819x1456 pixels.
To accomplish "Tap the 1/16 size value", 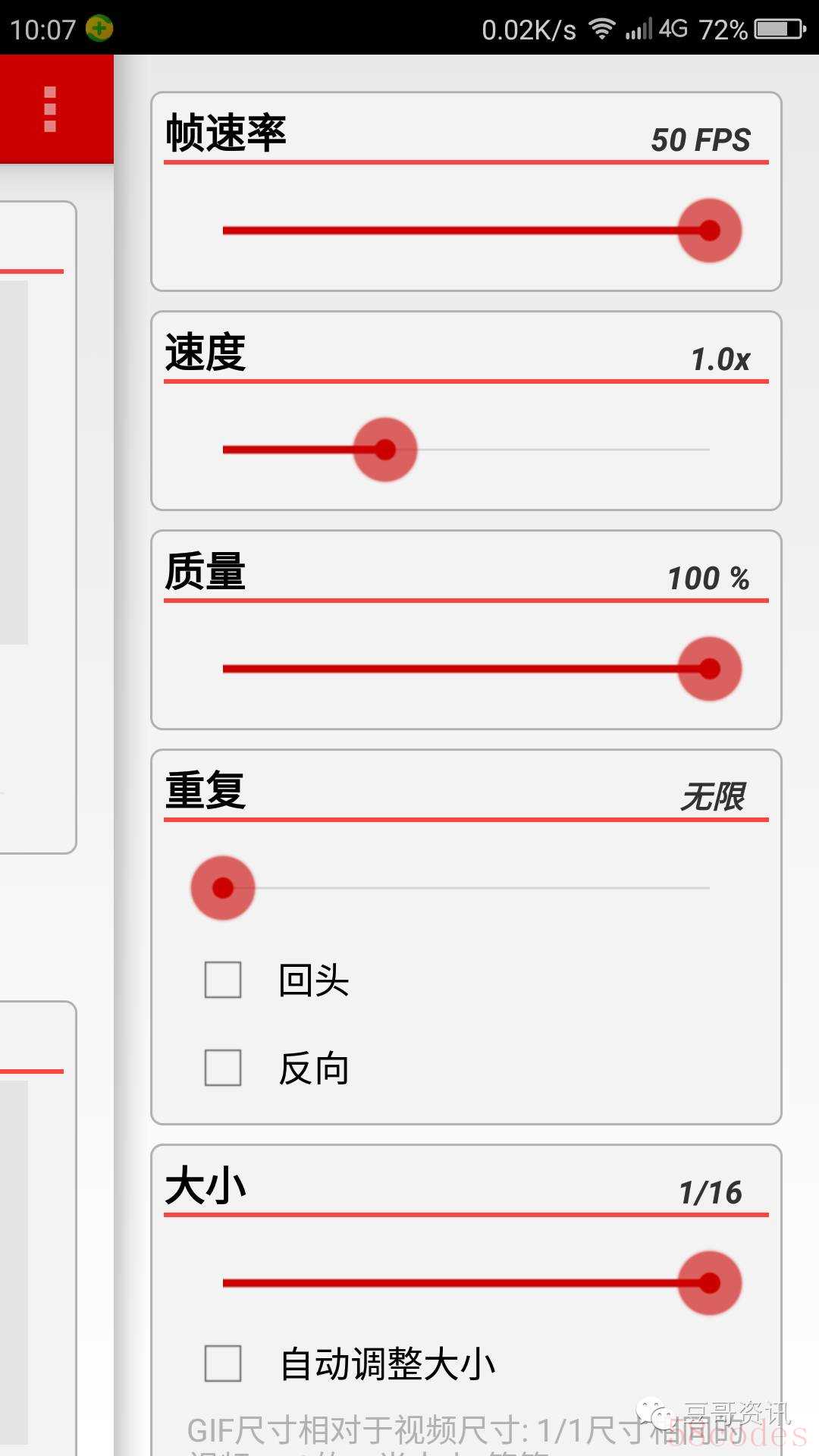I will click(710, 1193).
